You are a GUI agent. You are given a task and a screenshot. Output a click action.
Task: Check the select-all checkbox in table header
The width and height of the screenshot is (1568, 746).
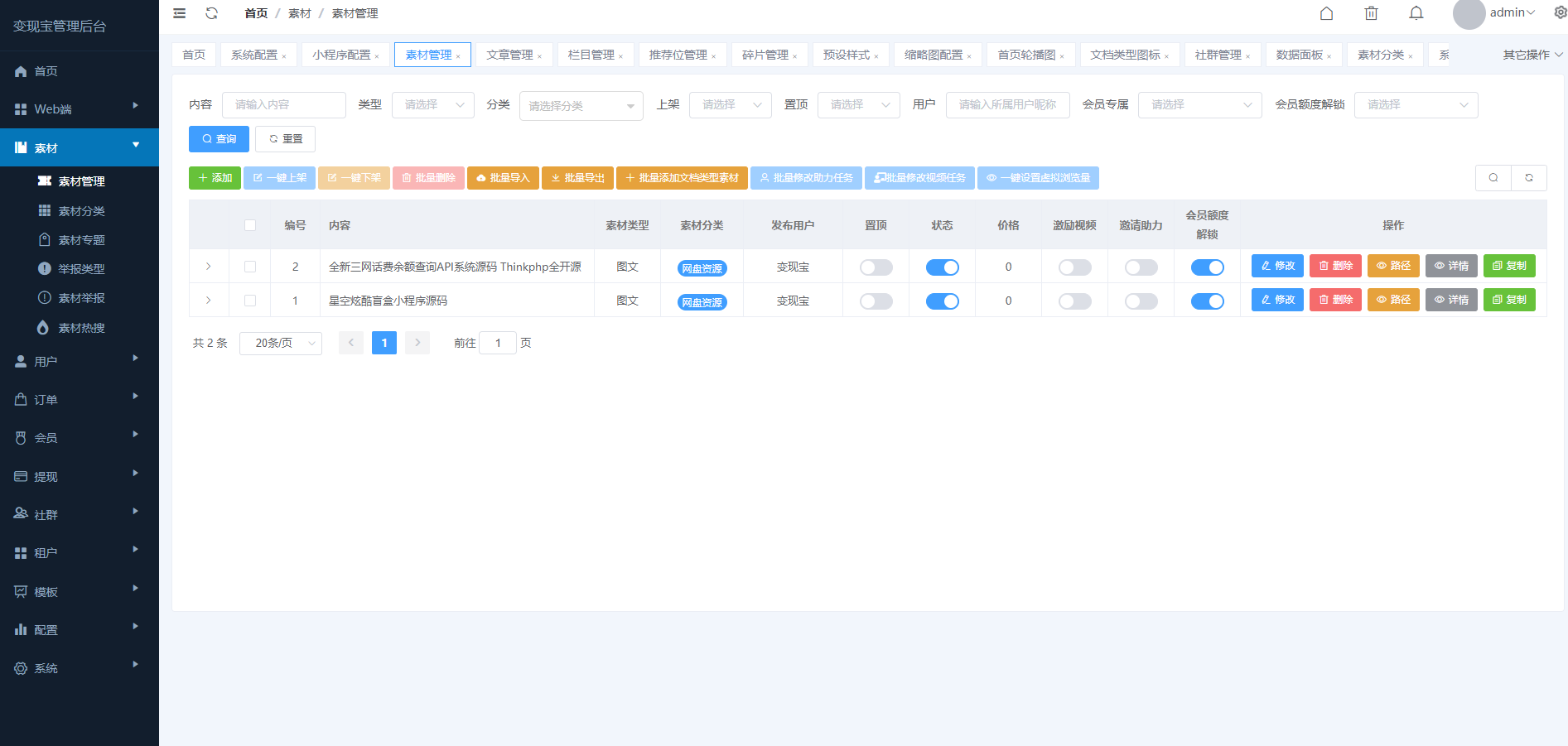(x=250, y=225)
